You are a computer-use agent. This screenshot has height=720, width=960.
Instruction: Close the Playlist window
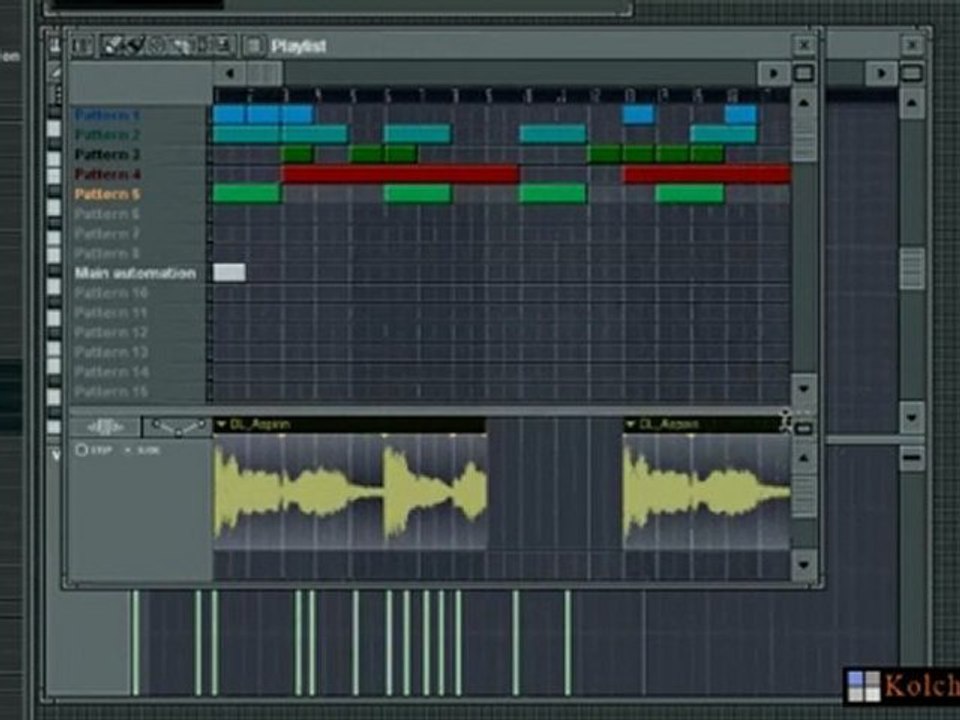pyautogui.click(x=804, y=45)
